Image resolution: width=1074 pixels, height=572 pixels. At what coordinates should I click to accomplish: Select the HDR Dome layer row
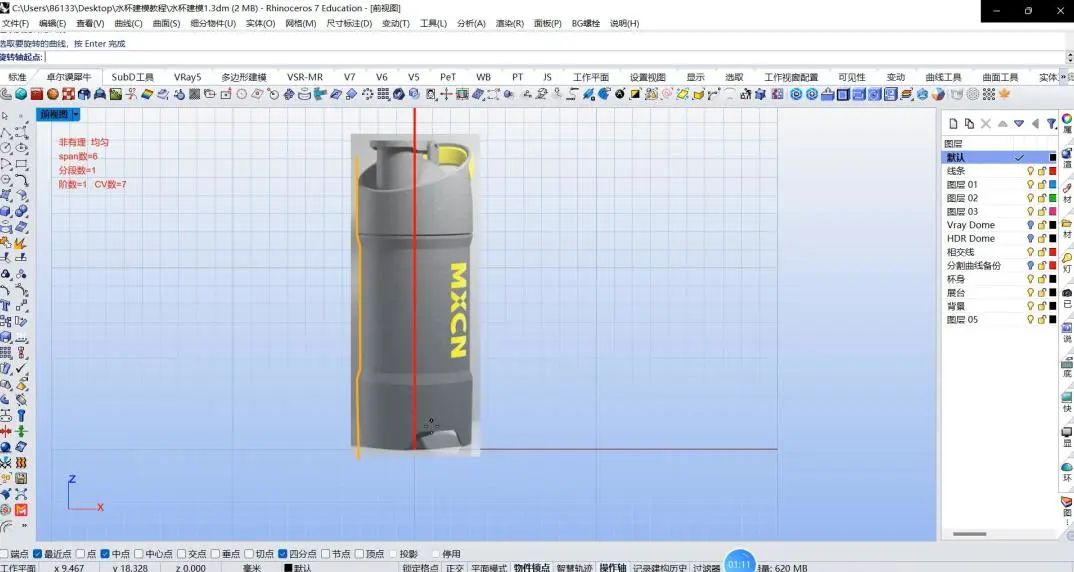(1001, 238)
